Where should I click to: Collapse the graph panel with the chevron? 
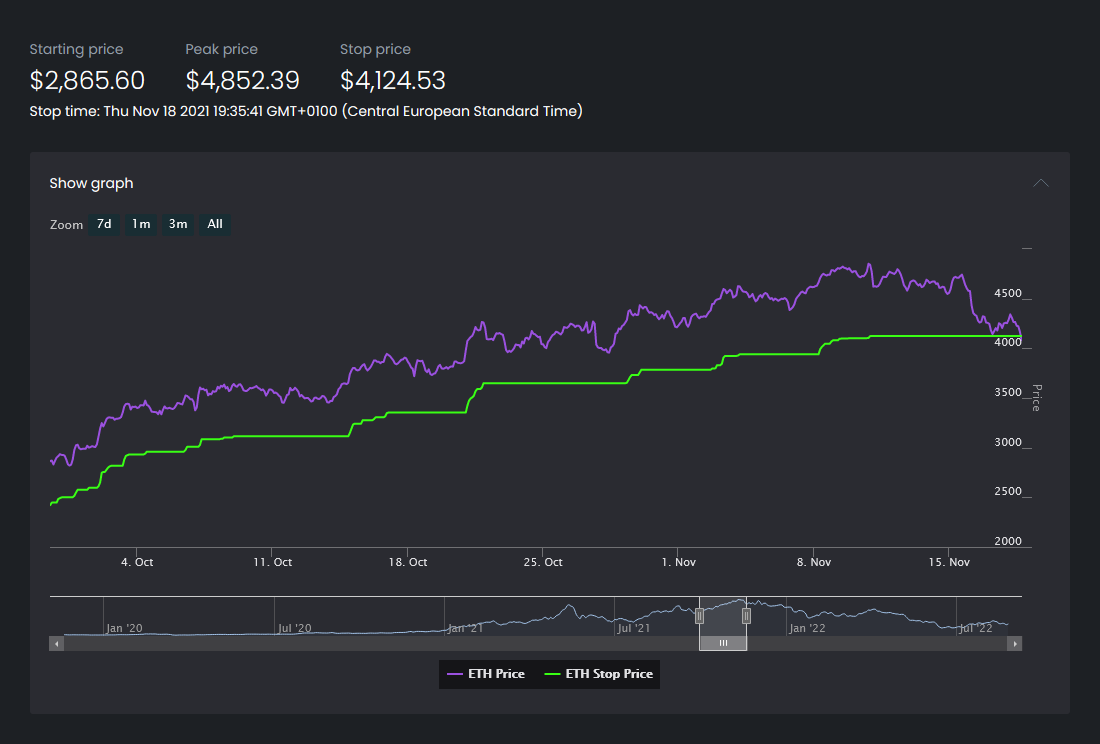[x=1041, y=183]
